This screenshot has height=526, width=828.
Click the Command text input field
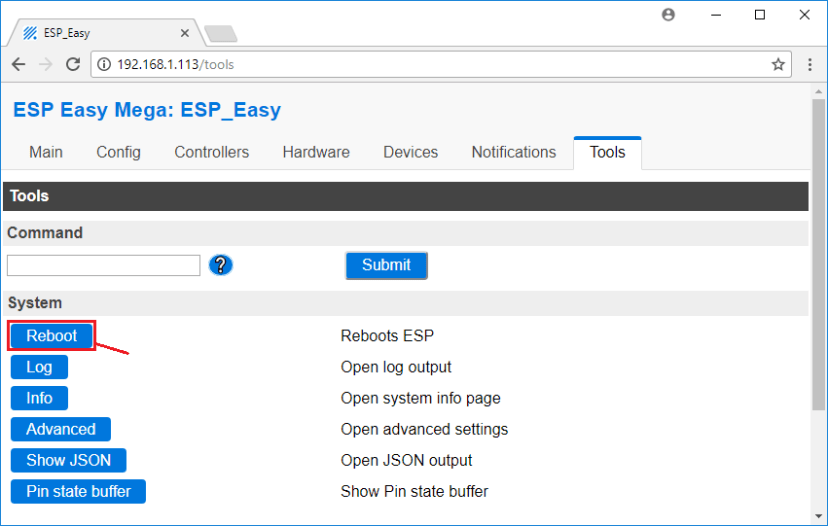click(104, 265)
